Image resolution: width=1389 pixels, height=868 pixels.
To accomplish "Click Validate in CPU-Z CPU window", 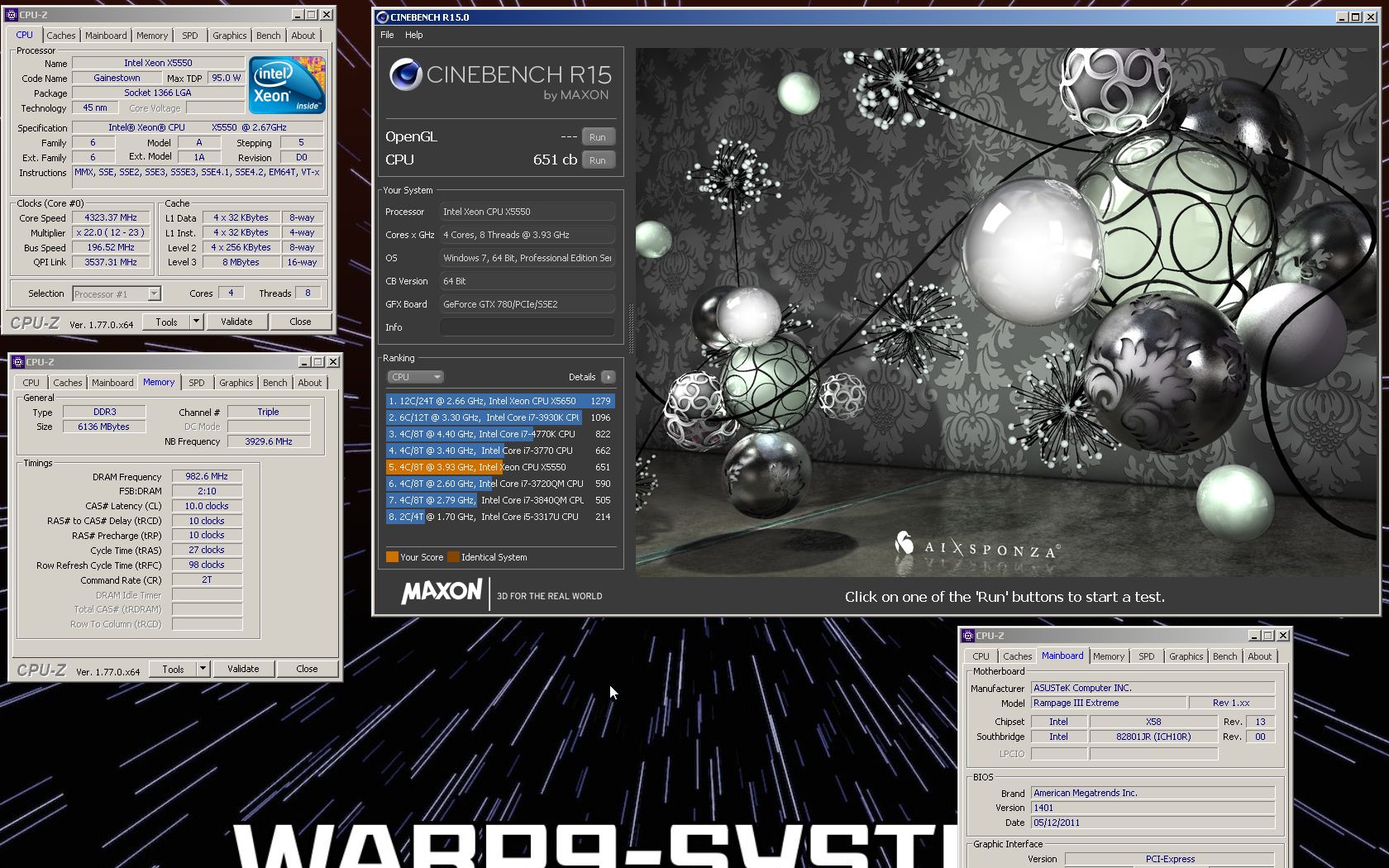I will [x=236, y=322].
